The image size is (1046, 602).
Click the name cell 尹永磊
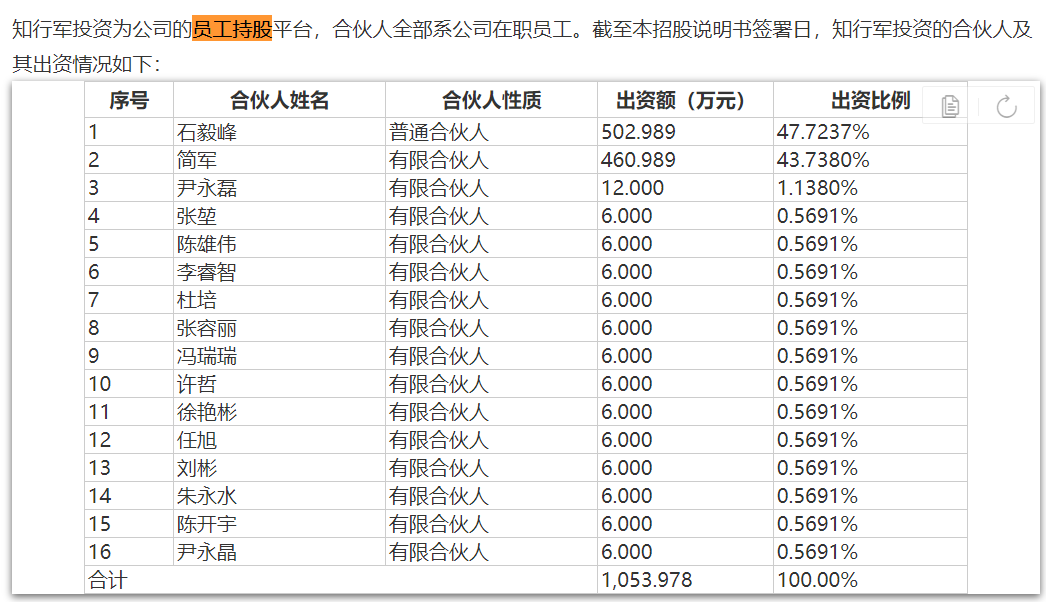click(x=280, y=188)
